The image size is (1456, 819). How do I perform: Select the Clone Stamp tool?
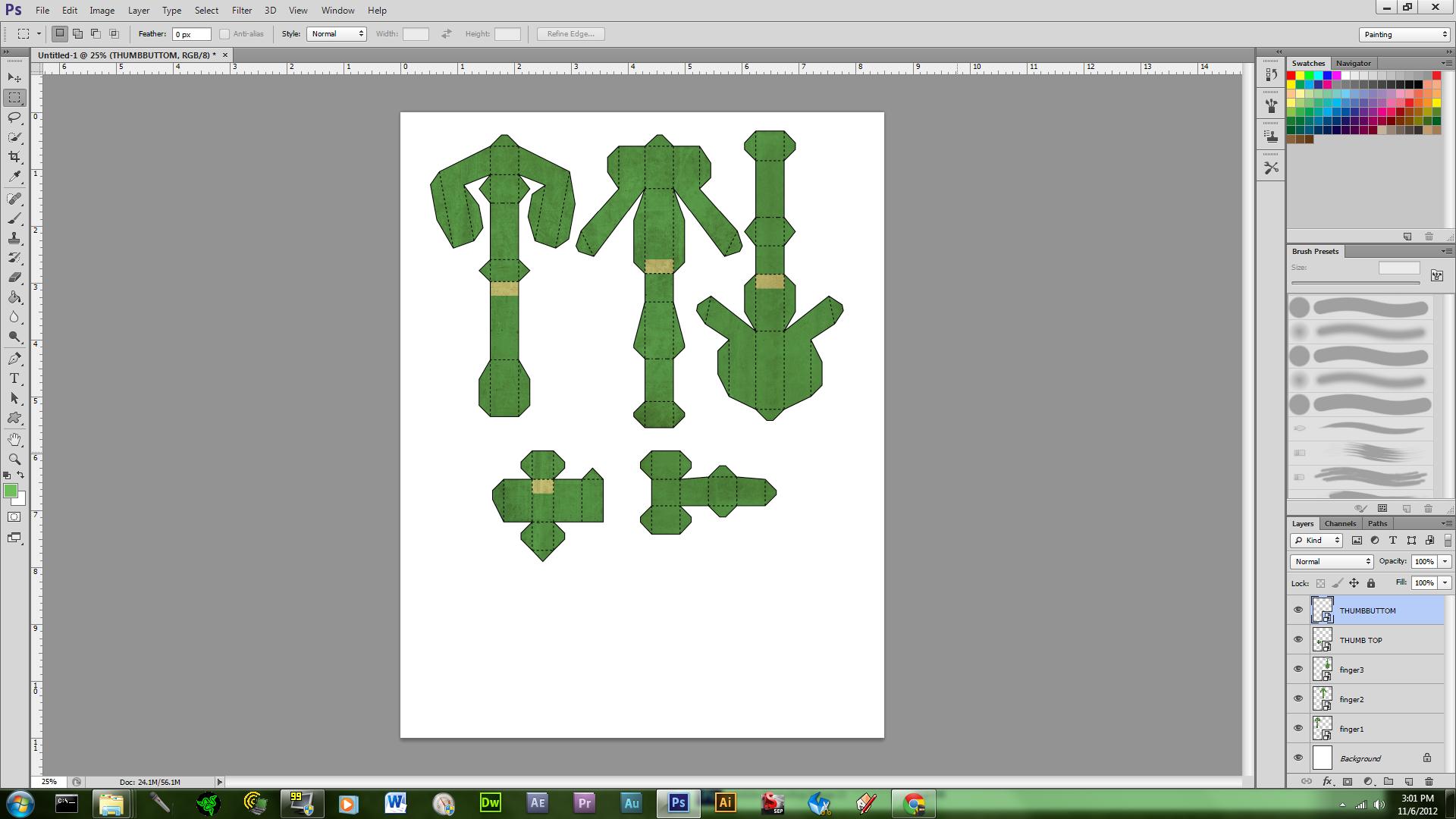coord(14,238)
